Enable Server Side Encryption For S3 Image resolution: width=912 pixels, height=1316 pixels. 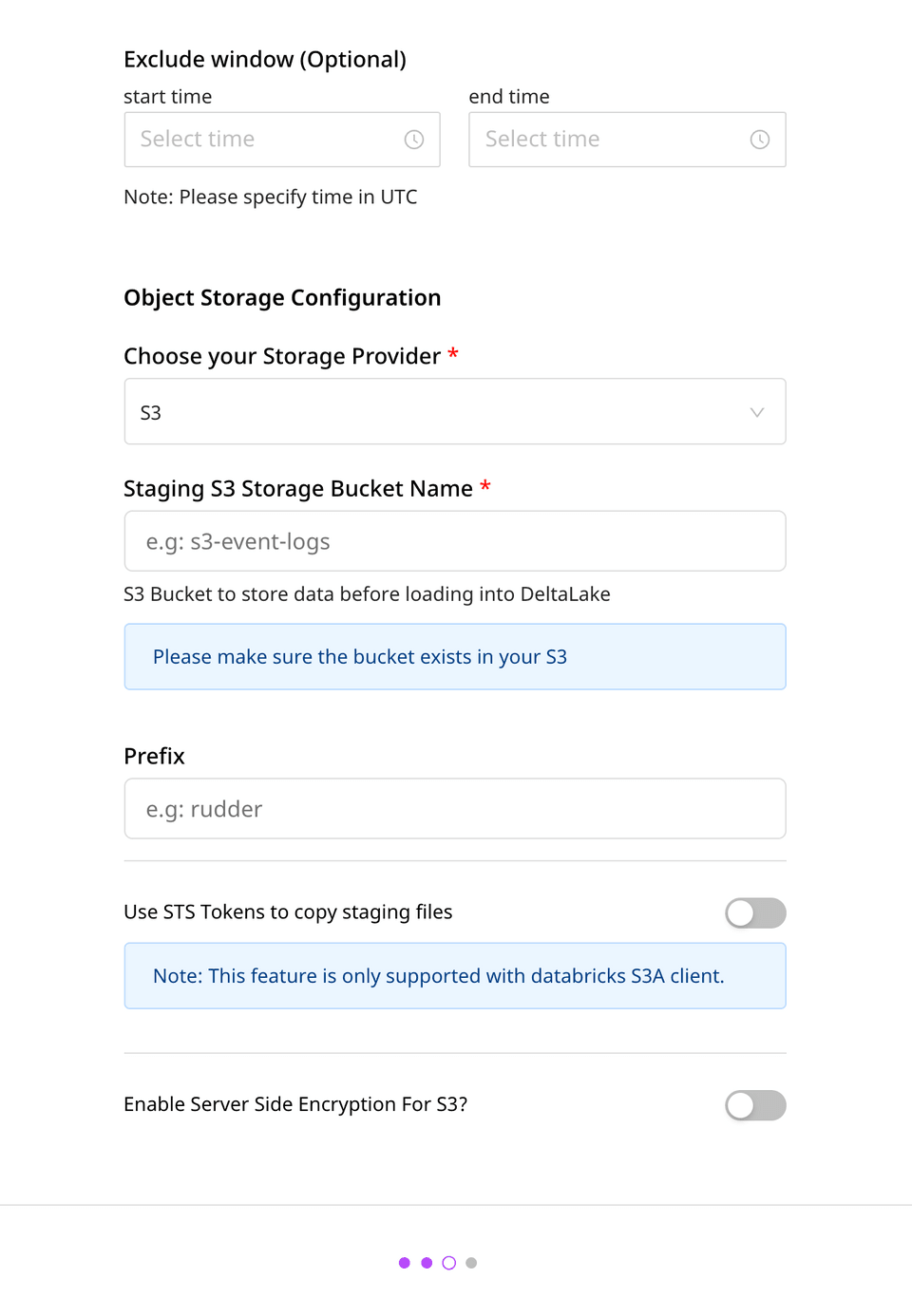[x=754, y=1105]
